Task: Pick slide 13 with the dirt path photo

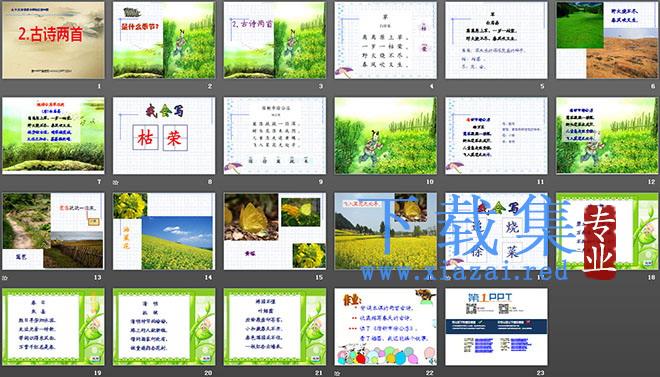Action: pyautogui.click(x=53, y=231)
